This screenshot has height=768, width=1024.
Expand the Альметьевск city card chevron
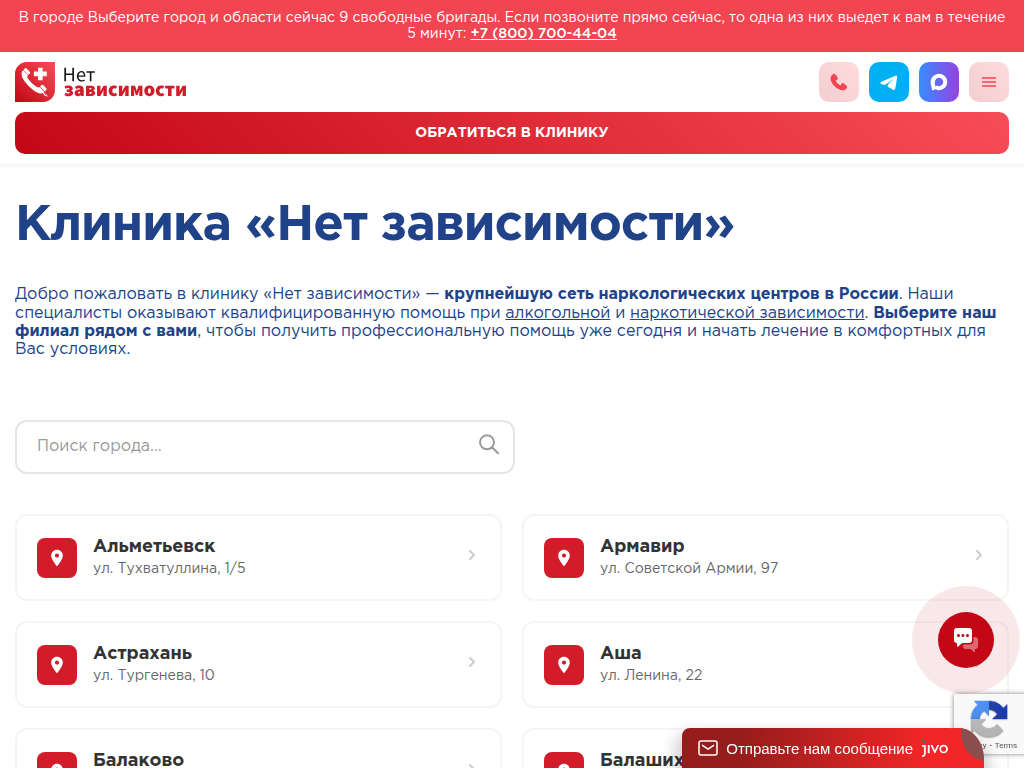(x=471, y=554)
